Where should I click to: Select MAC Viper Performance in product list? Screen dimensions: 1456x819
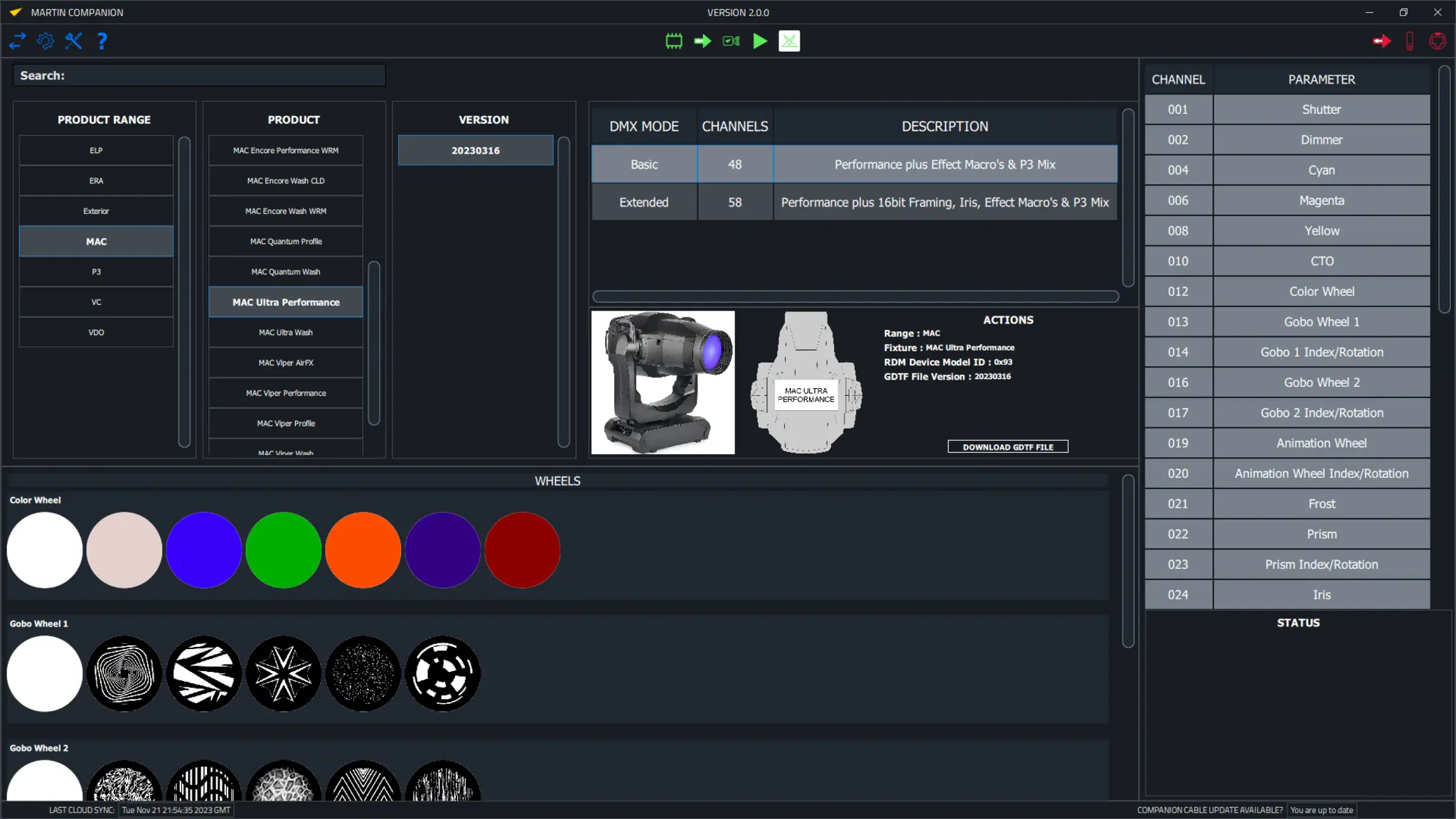(286, 393)
